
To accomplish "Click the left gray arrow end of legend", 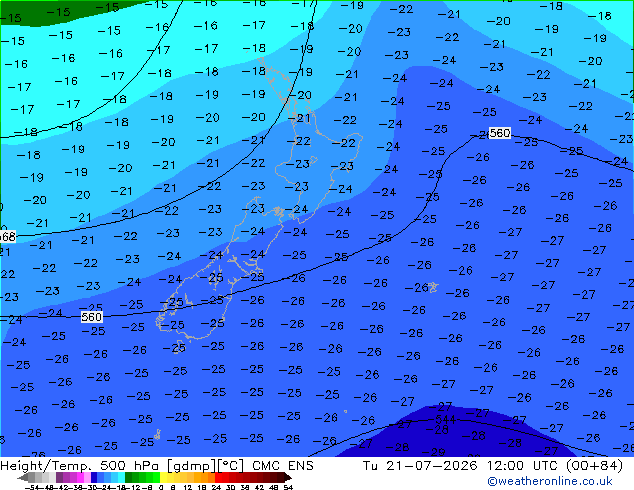I will 23,477.
